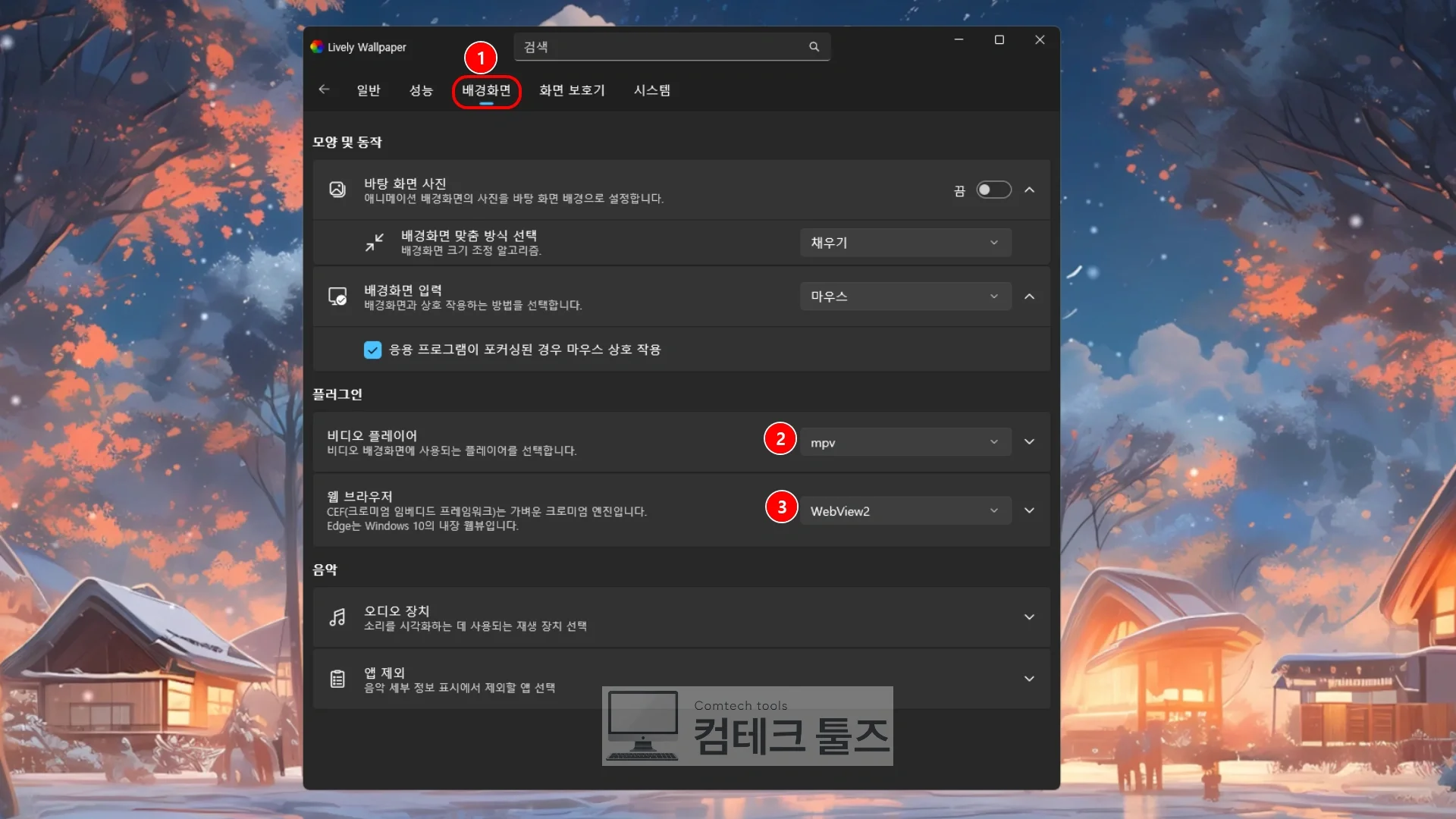The height and width of the screenshot is (819, 1456).
Task: Open the WebView2 browser dropdown
Action: coord(905,511)
